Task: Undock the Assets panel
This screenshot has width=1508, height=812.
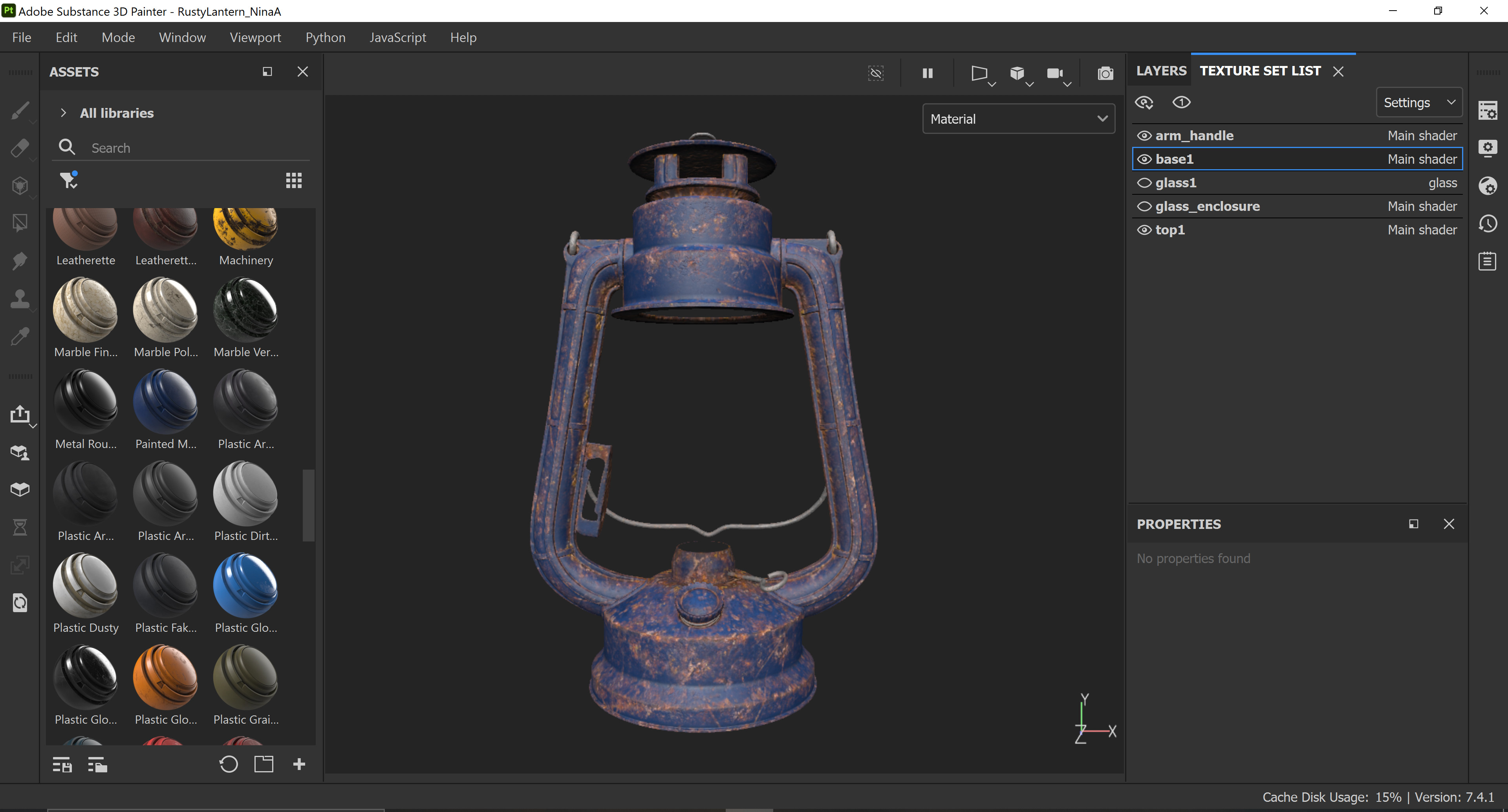Action: [267, 71]
